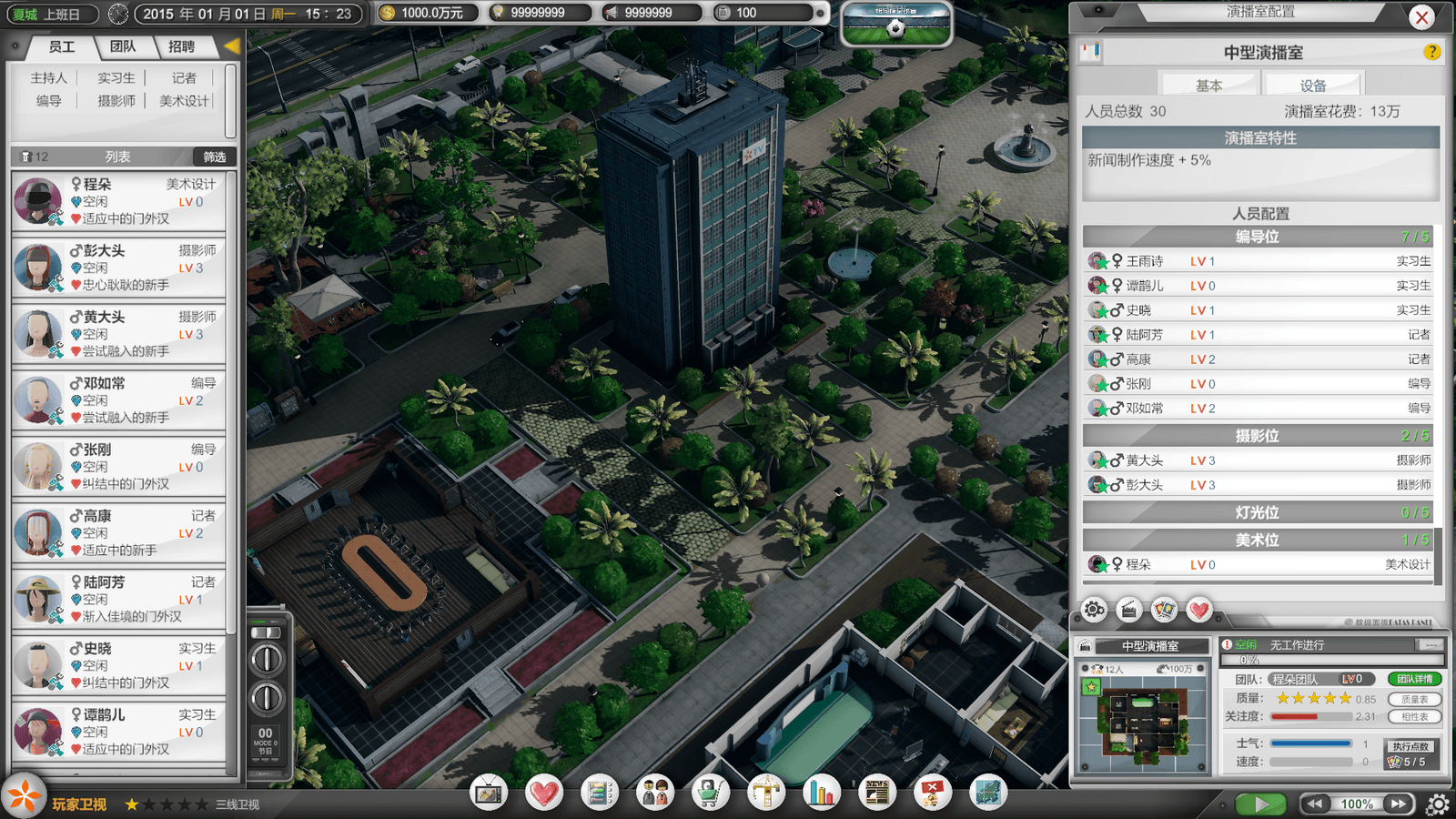
Task: Filter employees by 编导
Action: coord(49,101)
